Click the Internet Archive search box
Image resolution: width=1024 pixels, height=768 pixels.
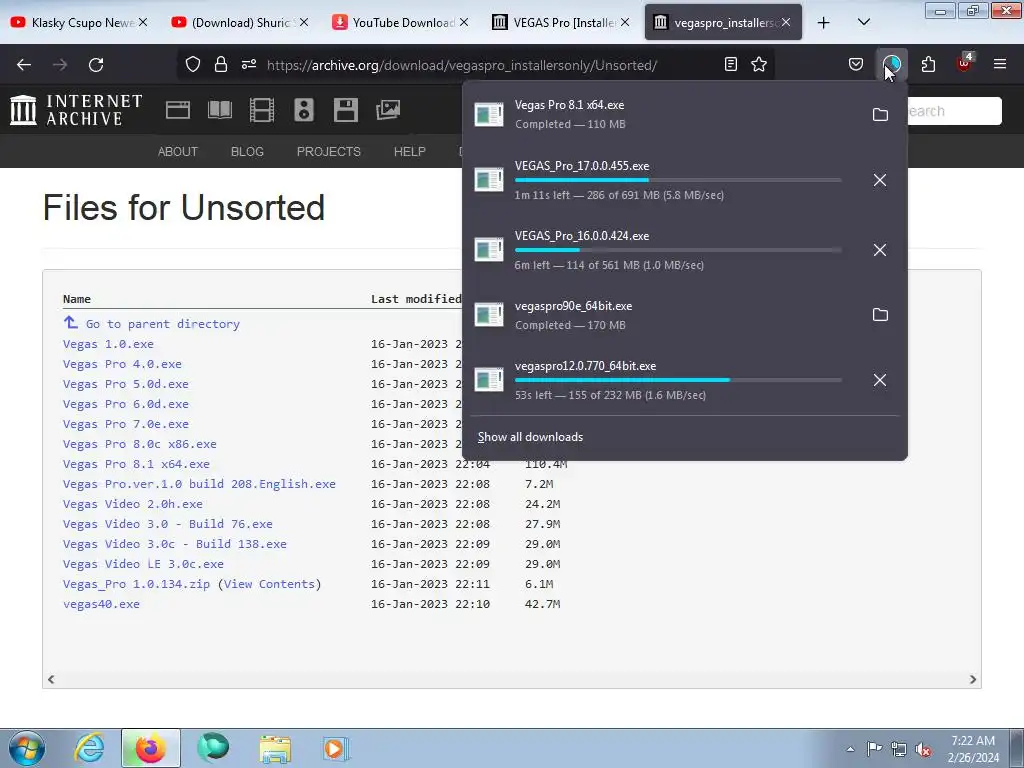954,111
